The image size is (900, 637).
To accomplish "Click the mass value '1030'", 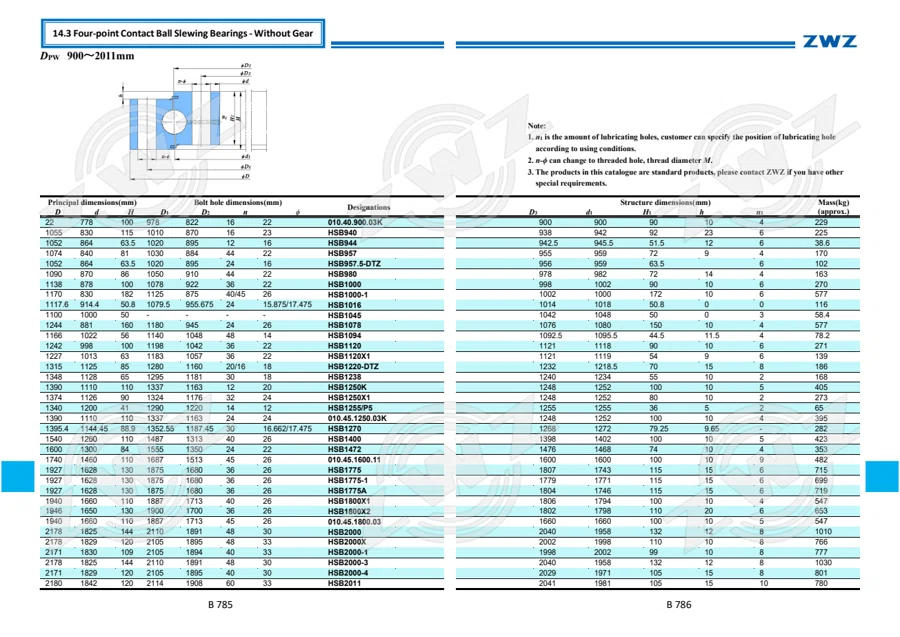I will [x=823, y=562].
